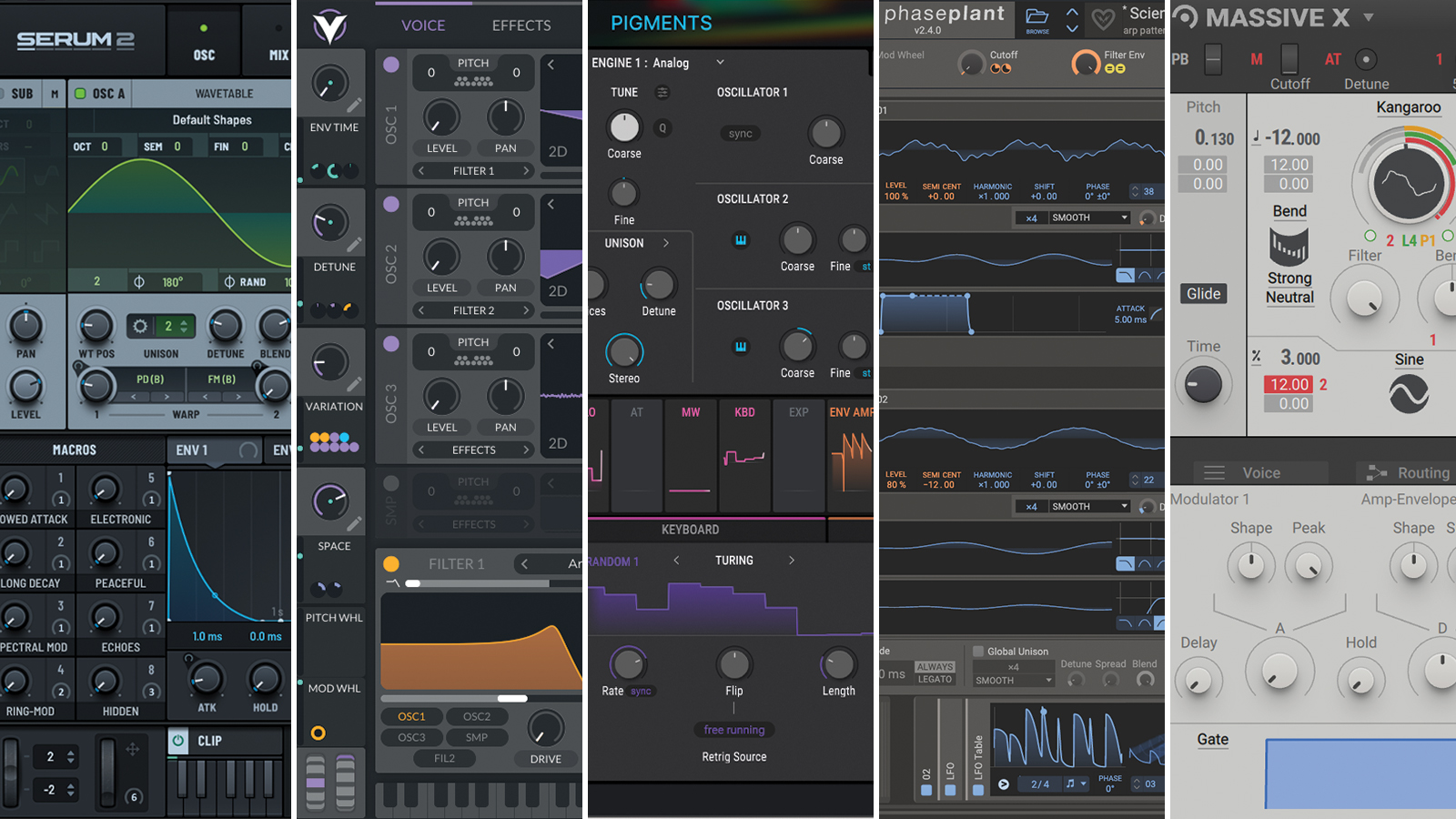Open Vital VOICE tab
Screen dimensions: 1456x819
(423, 25)
